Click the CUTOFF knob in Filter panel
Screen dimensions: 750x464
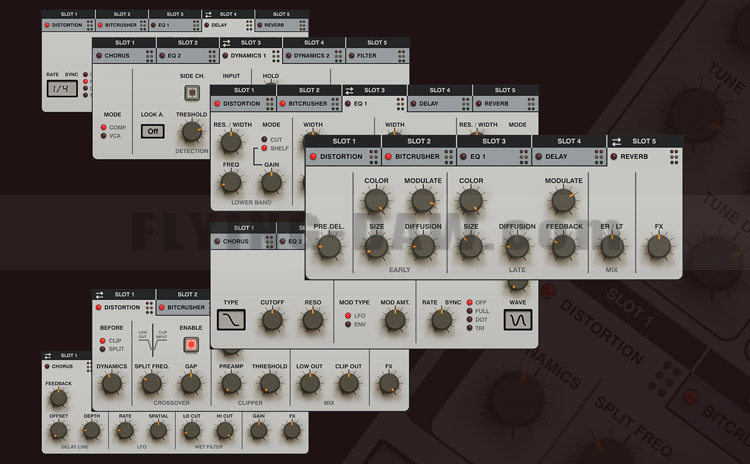click(272, 321)
